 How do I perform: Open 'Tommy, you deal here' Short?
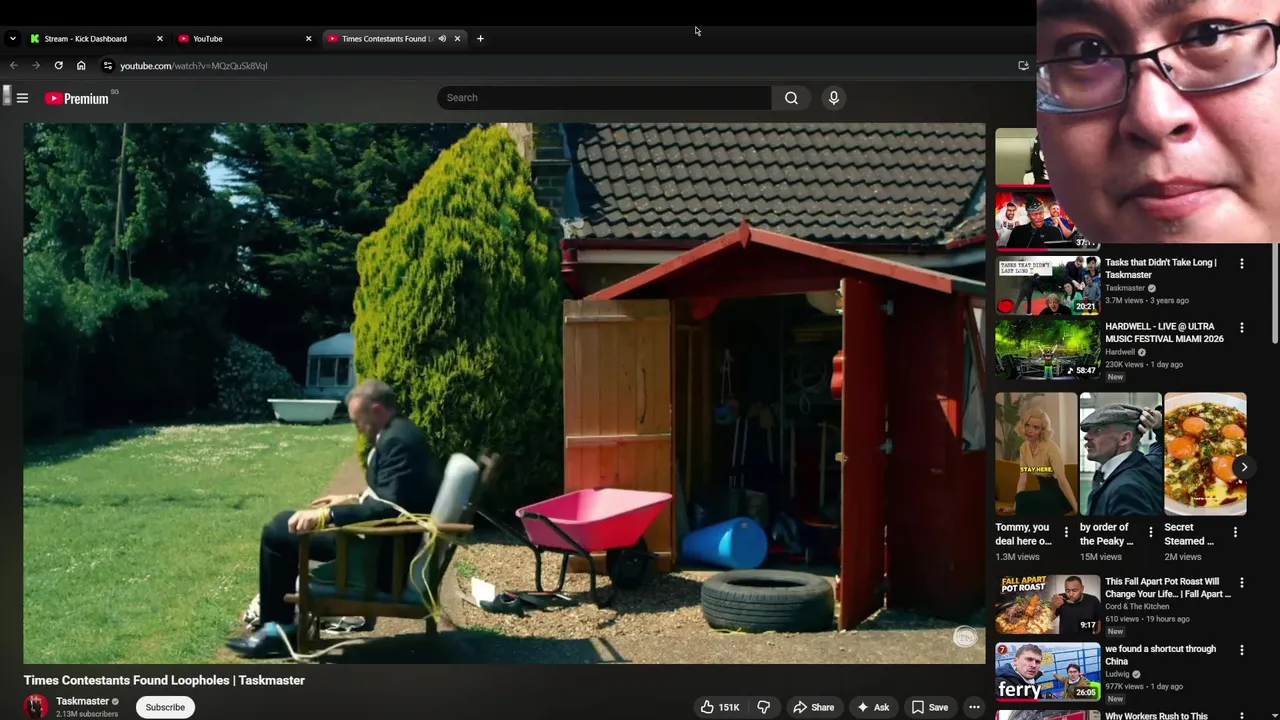coord(1036,453)
